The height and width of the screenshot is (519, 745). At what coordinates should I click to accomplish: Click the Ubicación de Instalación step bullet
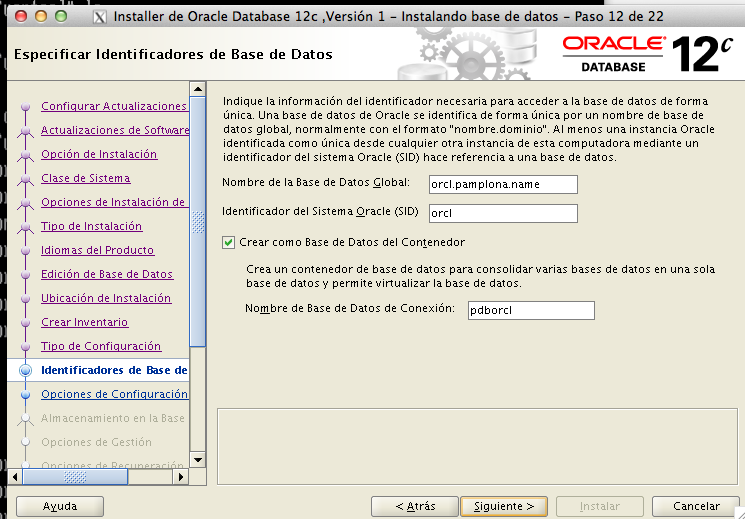pyautogui.click(x=26, y=298)
